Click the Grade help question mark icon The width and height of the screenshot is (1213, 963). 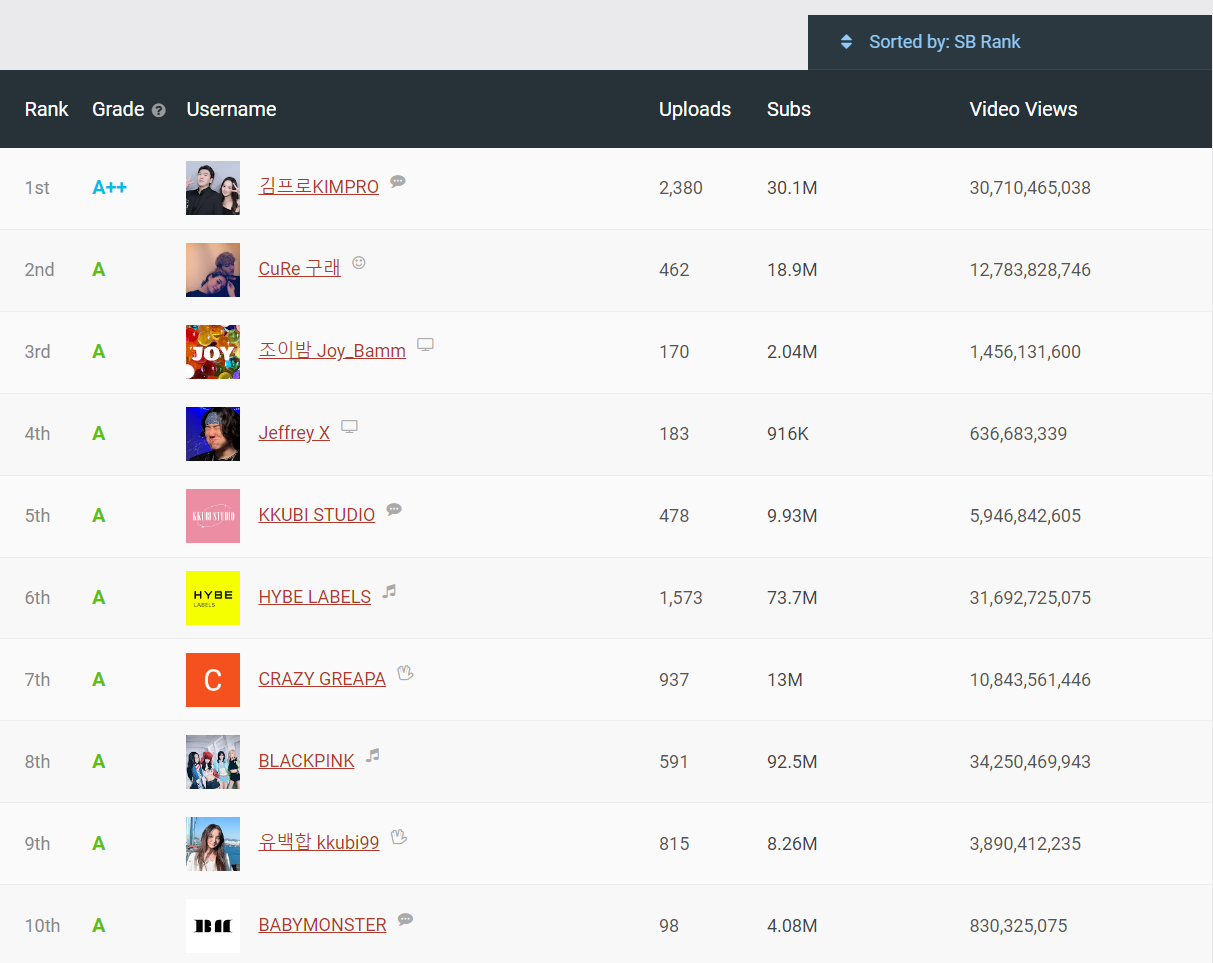pos(159,110)
